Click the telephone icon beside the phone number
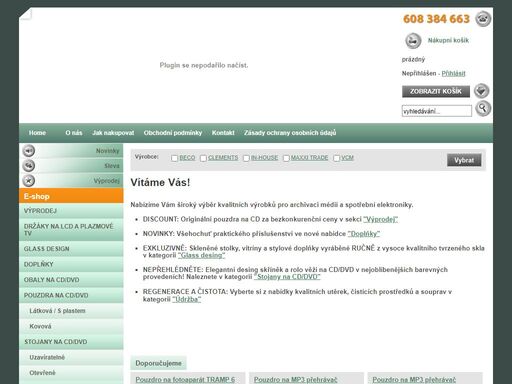This screenshot has width=512, height=384. [483, 19]
